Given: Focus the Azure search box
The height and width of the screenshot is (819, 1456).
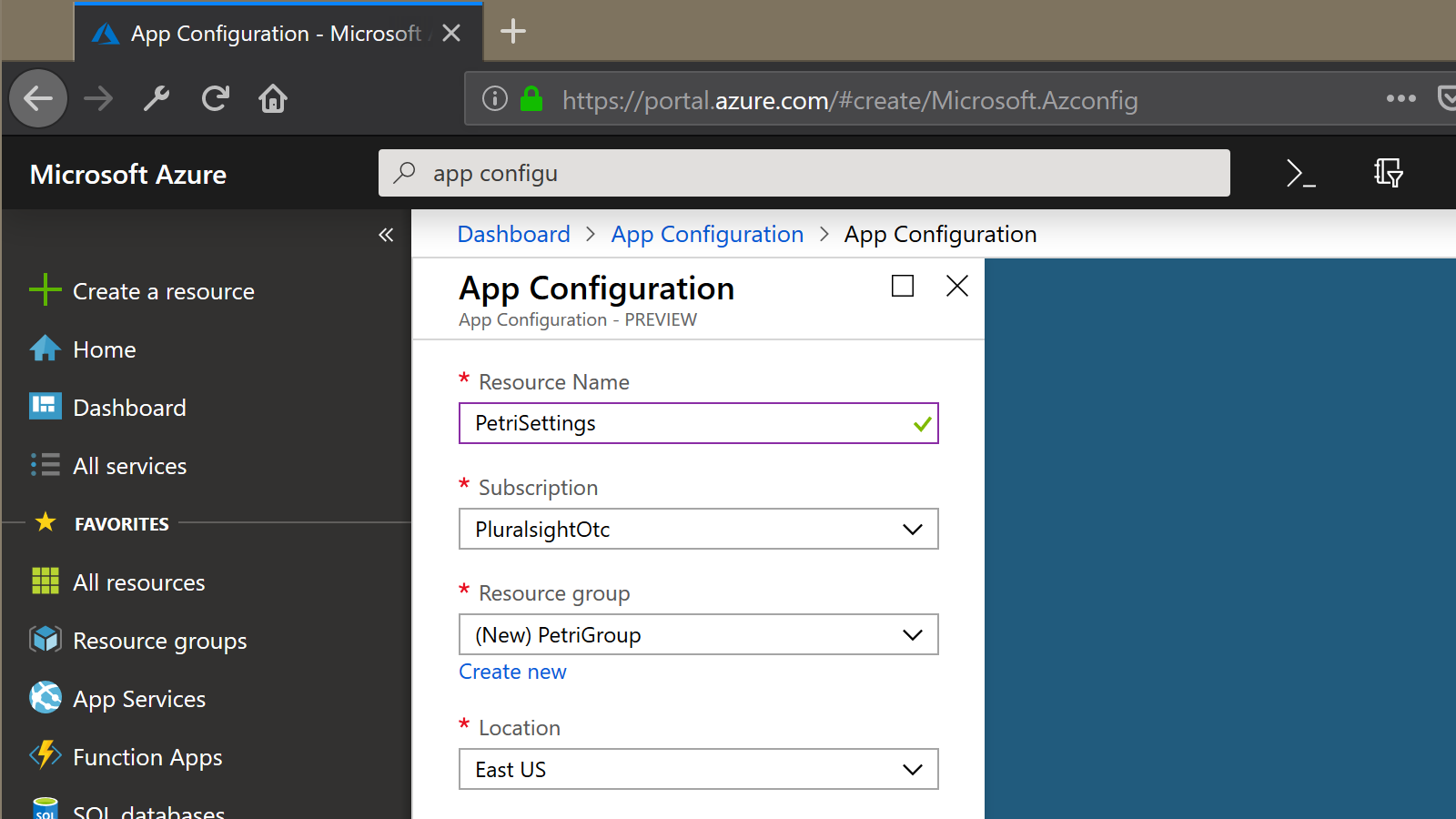Looking at the screenshot, I should (804, 173).
